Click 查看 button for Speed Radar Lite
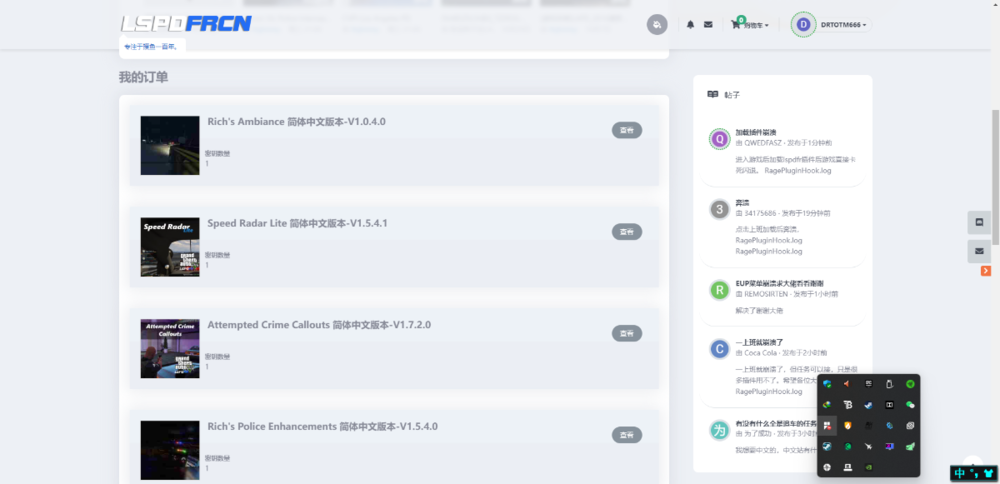 (626, 232)
